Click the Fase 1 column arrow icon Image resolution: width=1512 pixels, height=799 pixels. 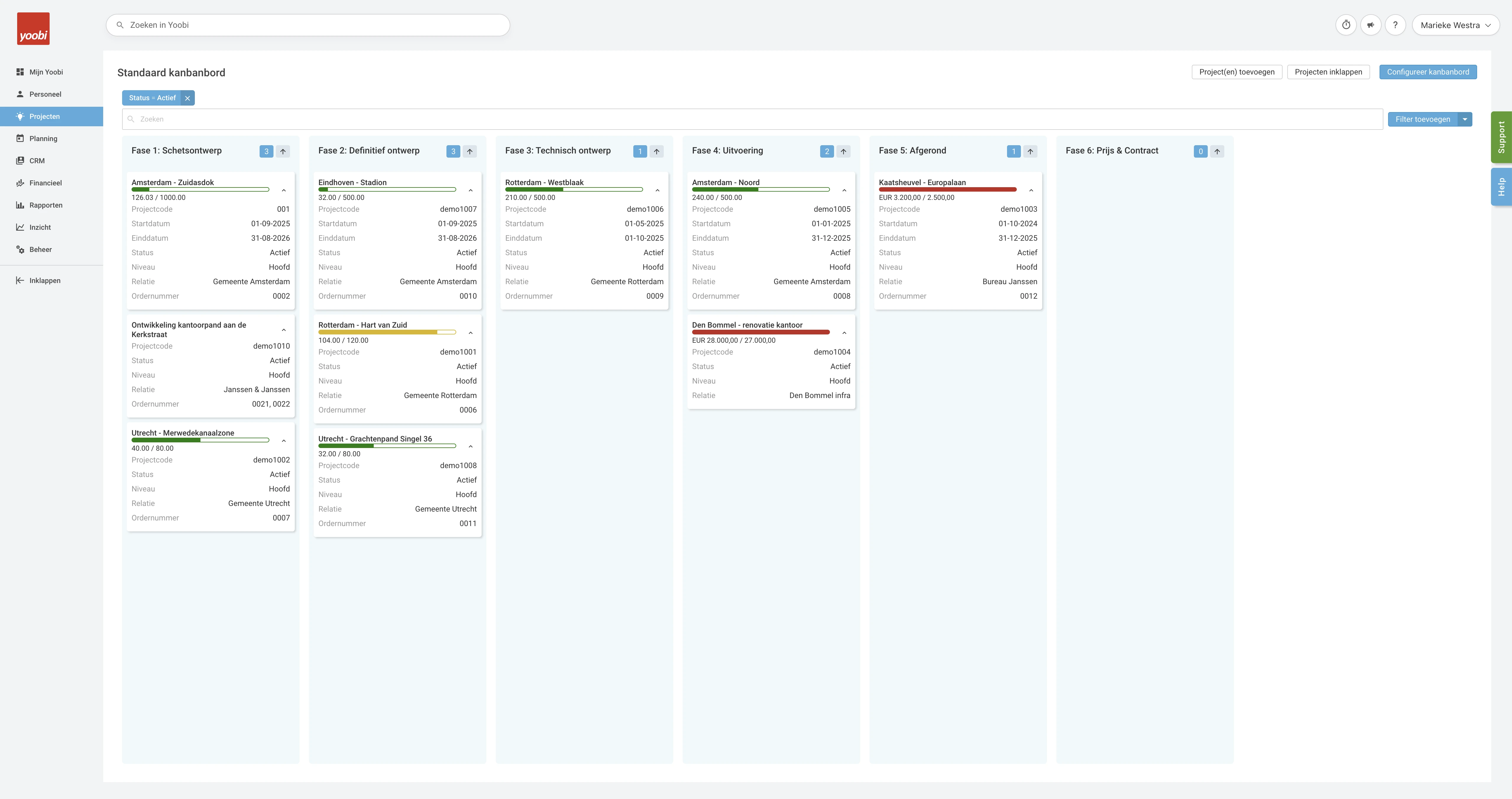[283, 151]
